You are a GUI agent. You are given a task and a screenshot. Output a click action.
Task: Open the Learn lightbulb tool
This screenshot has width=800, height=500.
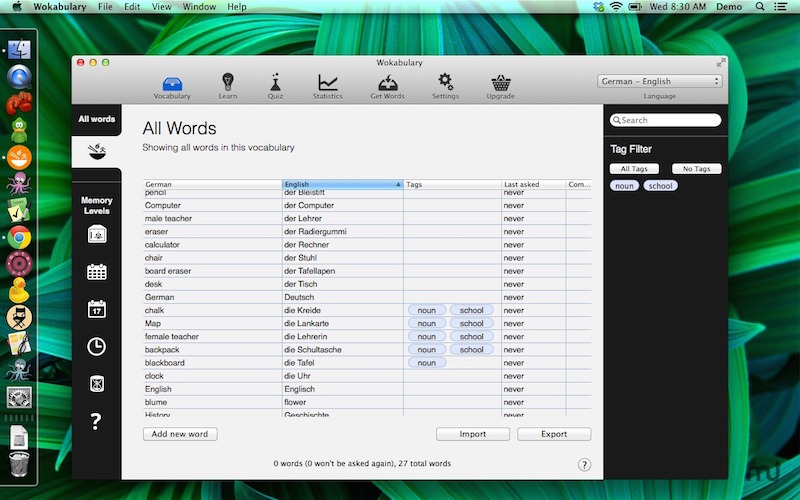228,87
